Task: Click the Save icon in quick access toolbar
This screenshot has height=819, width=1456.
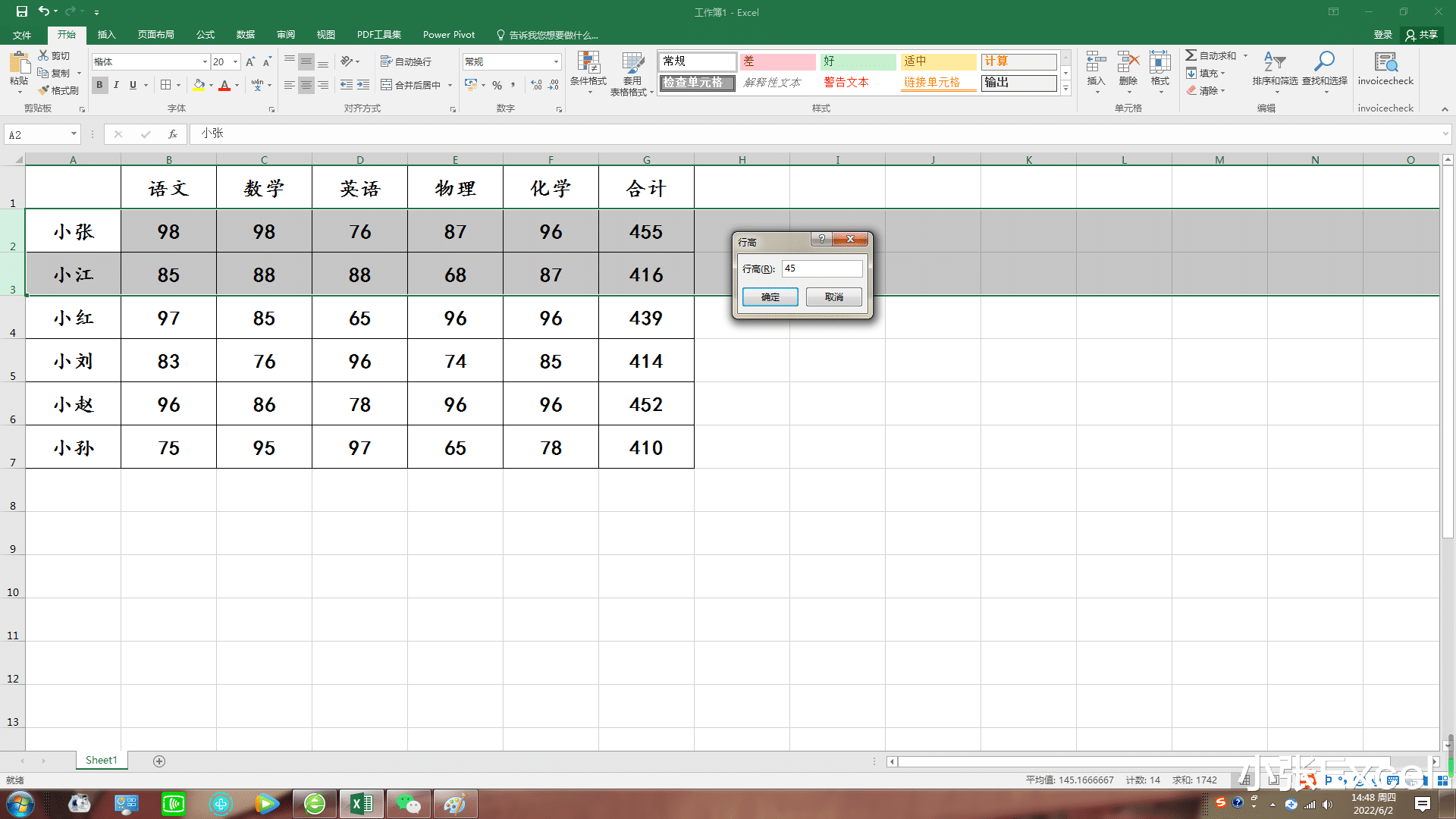Action: 21,11
